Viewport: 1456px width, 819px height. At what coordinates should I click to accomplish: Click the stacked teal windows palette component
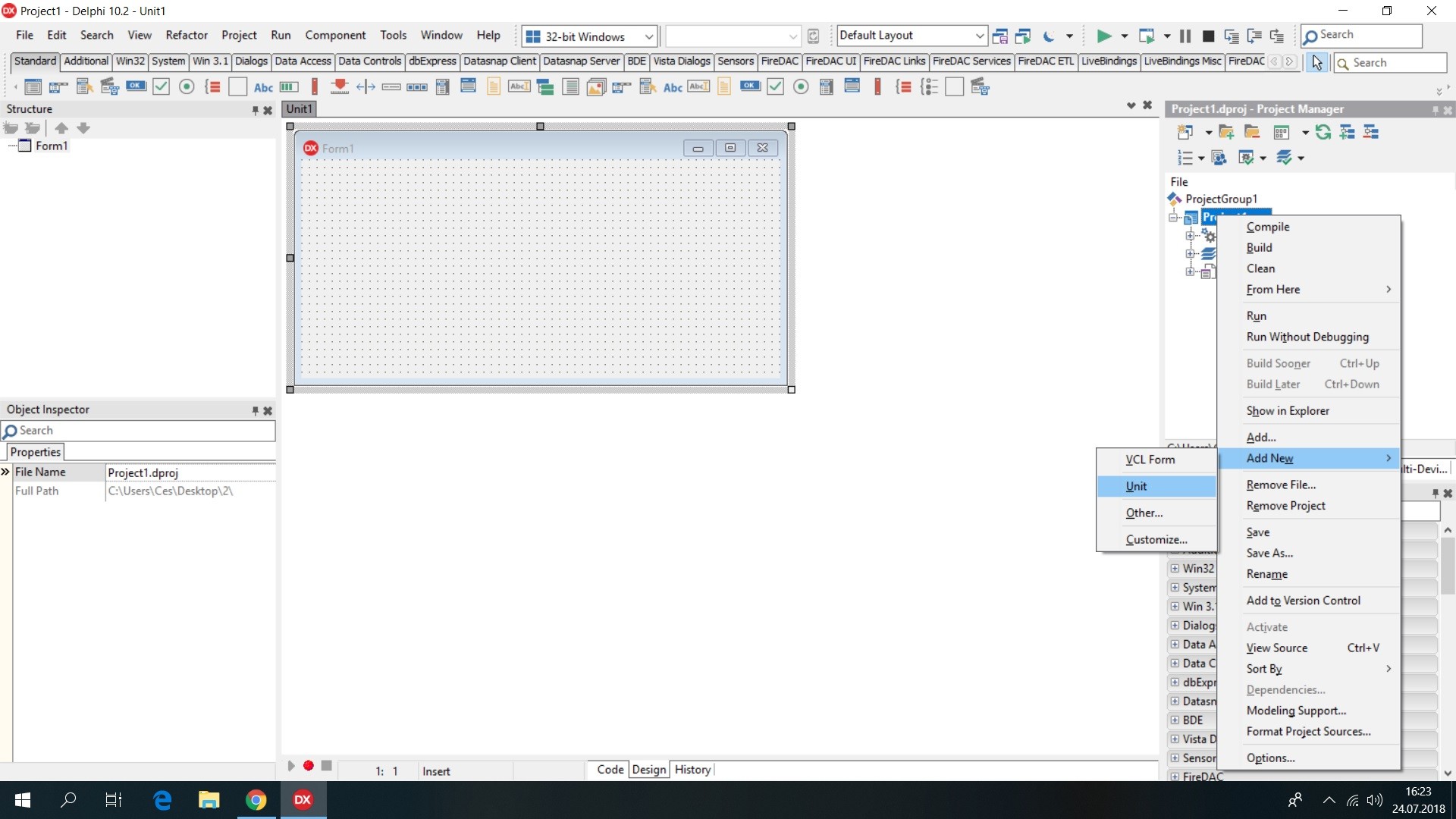[x=545, y=87]
